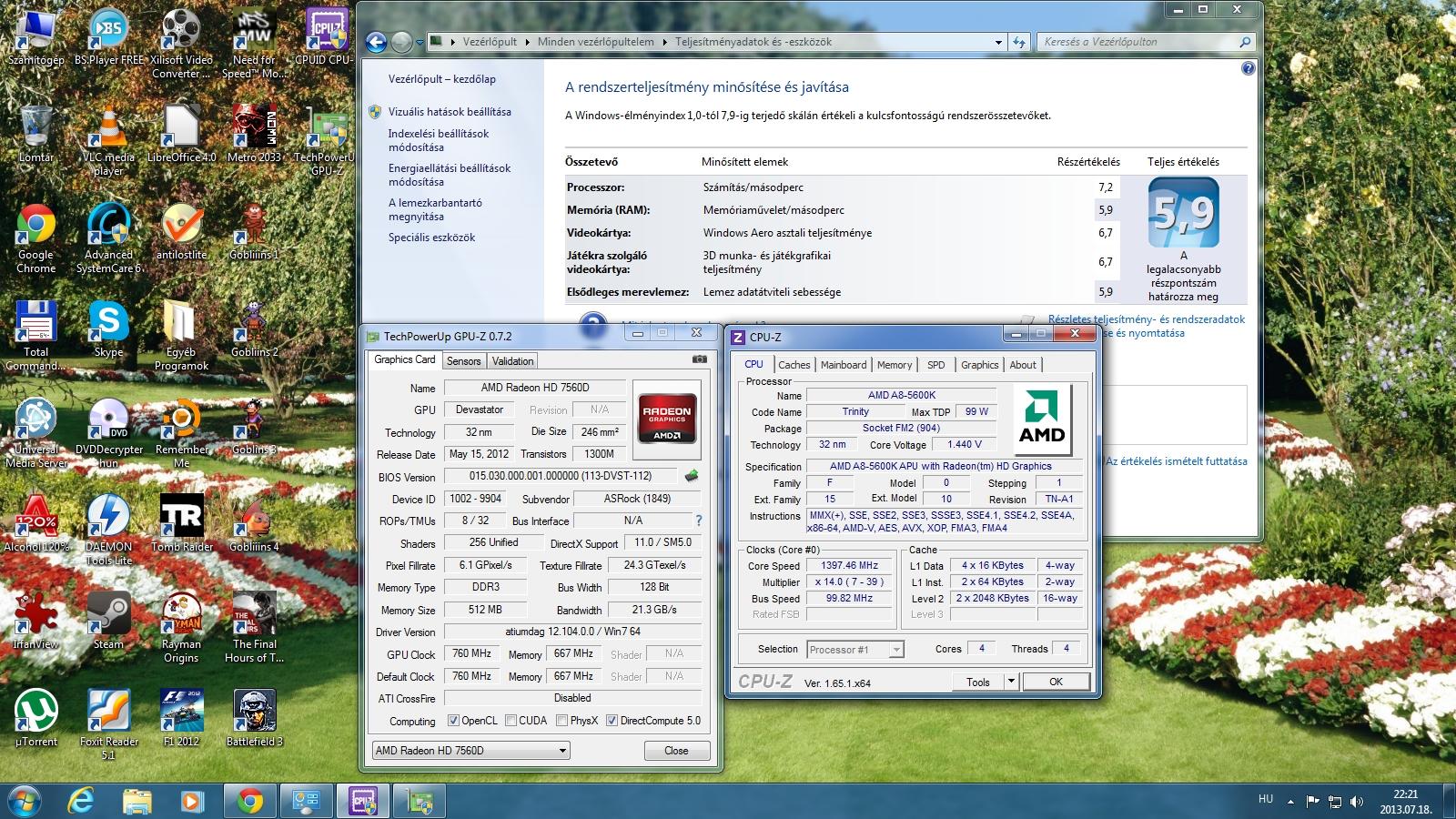Click the Tools button in CPU-Z
Screen dimensions: 1456x819
pos(978,682)
